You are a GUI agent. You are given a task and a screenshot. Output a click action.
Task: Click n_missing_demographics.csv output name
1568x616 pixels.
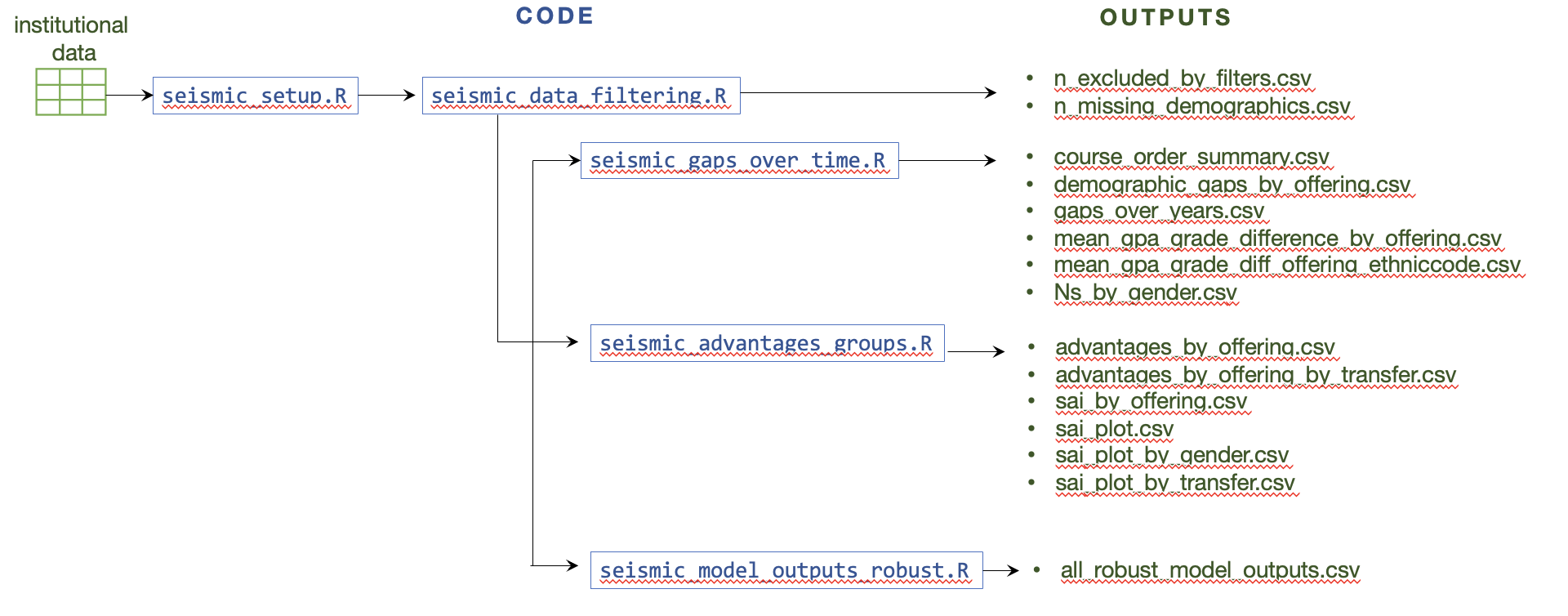(x=1202, y=106)
